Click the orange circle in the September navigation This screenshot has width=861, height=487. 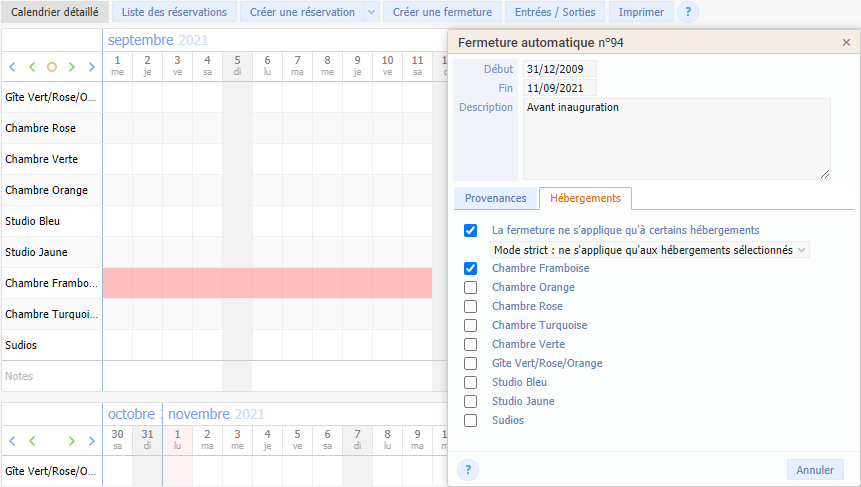point(52,67)
